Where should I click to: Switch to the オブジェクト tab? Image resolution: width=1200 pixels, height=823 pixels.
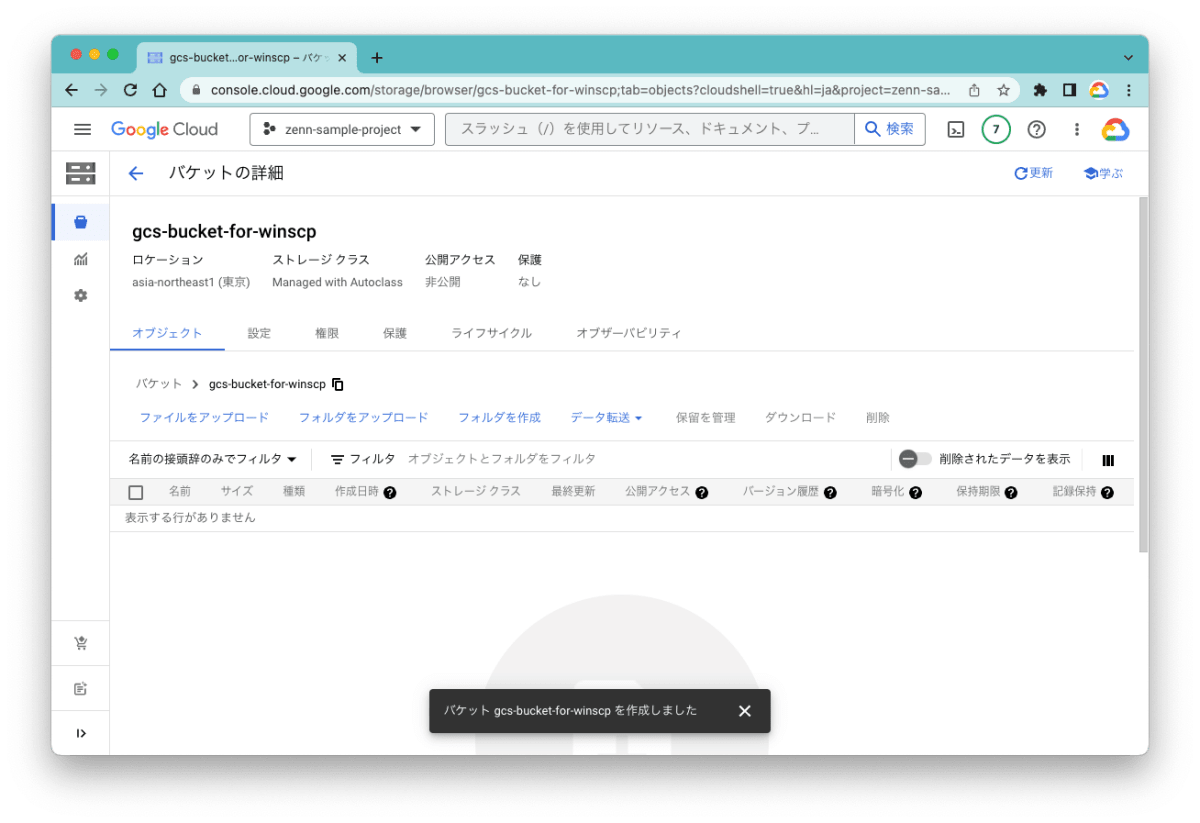pos(167,333)
